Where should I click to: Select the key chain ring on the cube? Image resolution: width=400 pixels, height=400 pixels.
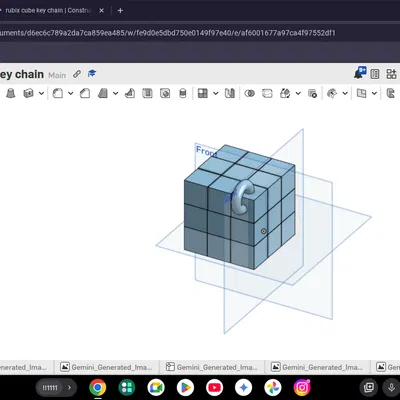tap(244, 197)
